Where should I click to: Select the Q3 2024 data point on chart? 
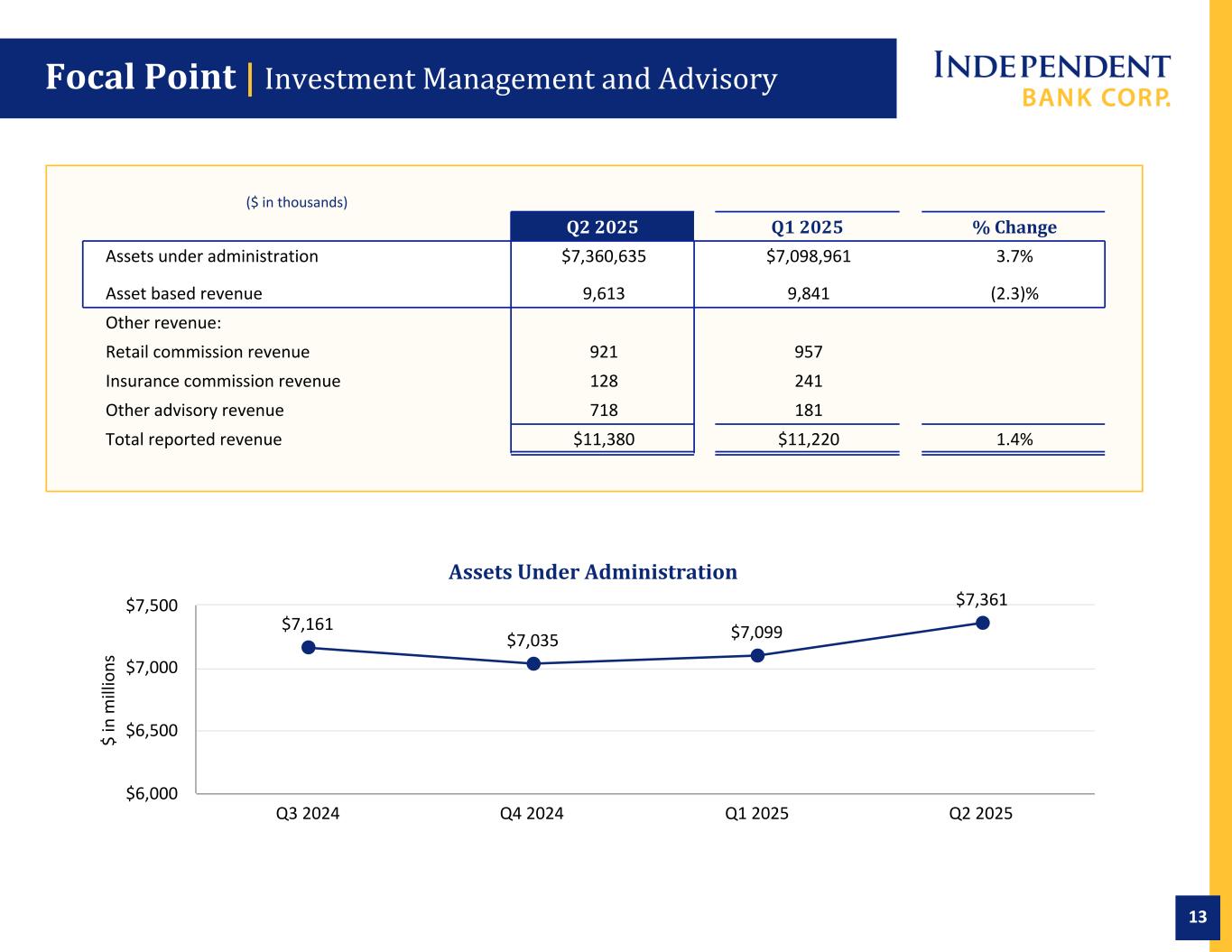pyautogui.click(x=309, y=647)
